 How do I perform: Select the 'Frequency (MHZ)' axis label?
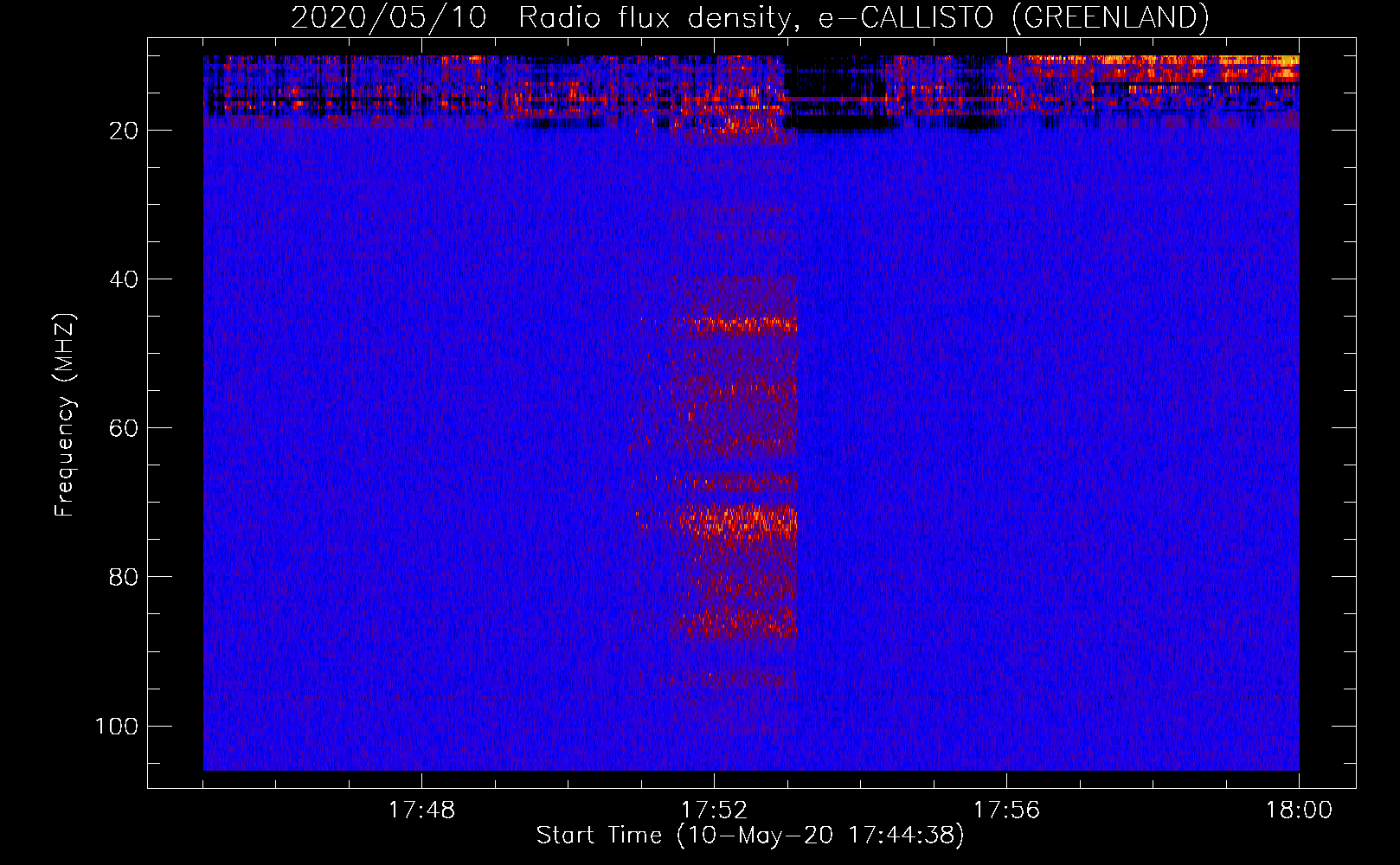pos(65,415)
